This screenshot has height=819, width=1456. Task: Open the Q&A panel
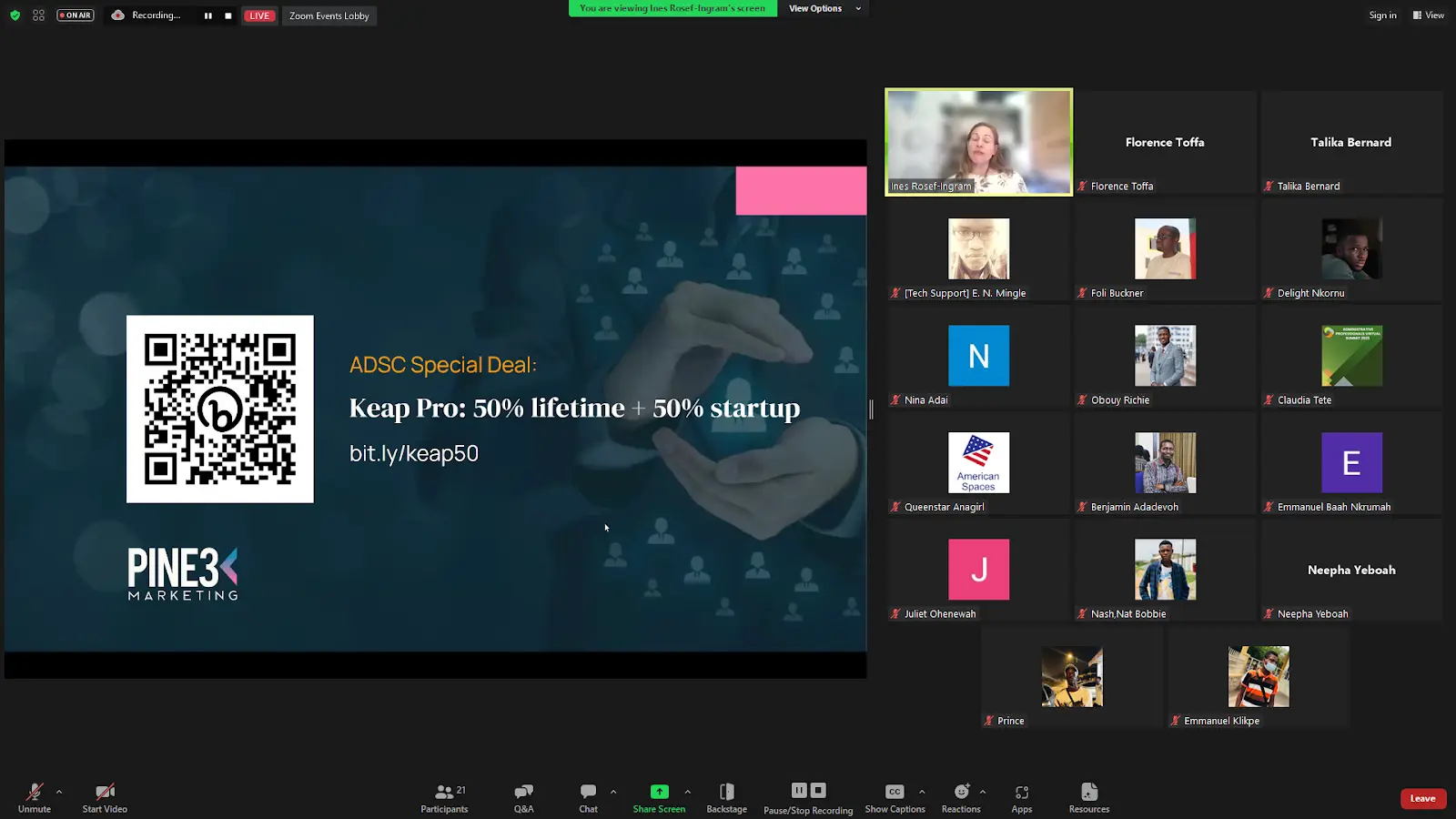click(x=523, y=798)
